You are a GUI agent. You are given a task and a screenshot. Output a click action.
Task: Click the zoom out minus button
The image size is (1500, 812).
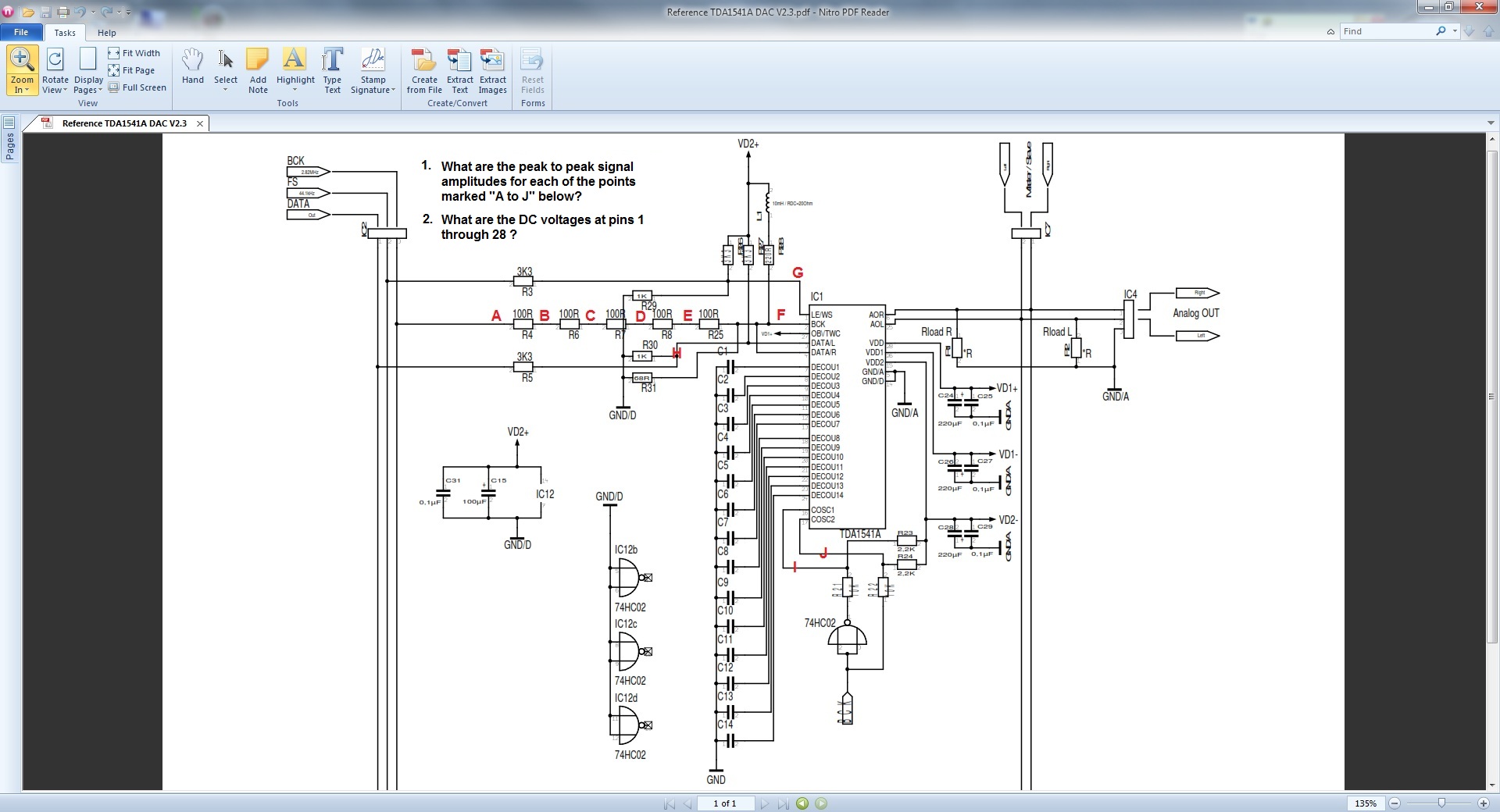tap(1395, 803)
